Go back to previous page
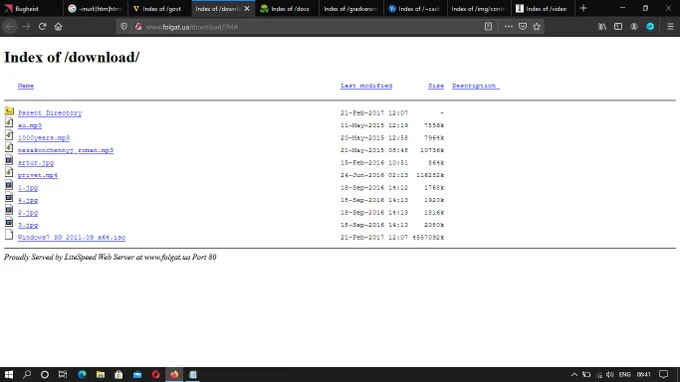This screenshot has height=382, width=680. [10, 26]
